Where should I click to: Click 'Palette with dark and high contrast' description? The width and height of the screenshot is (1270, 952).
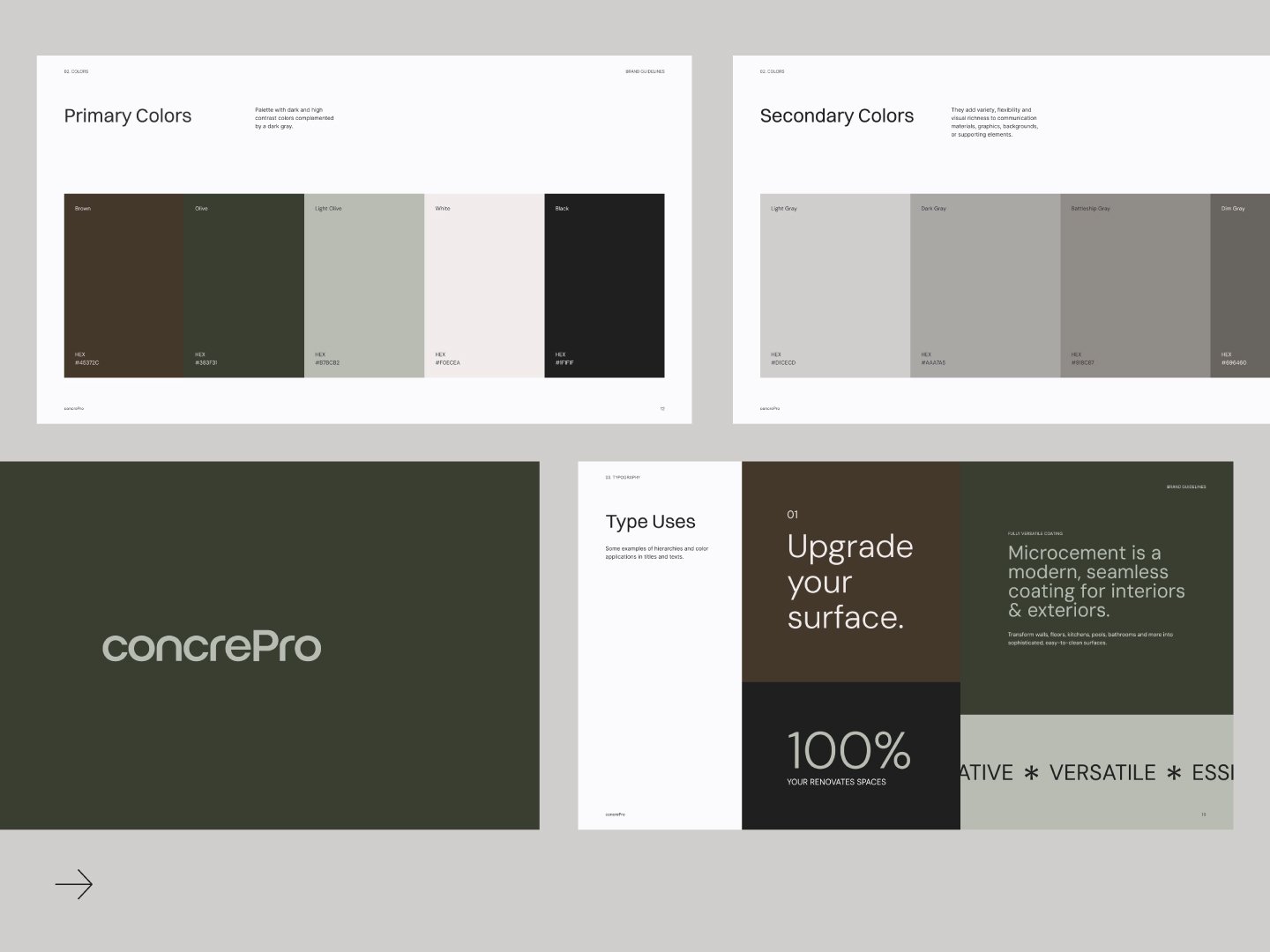pos(295,118)
